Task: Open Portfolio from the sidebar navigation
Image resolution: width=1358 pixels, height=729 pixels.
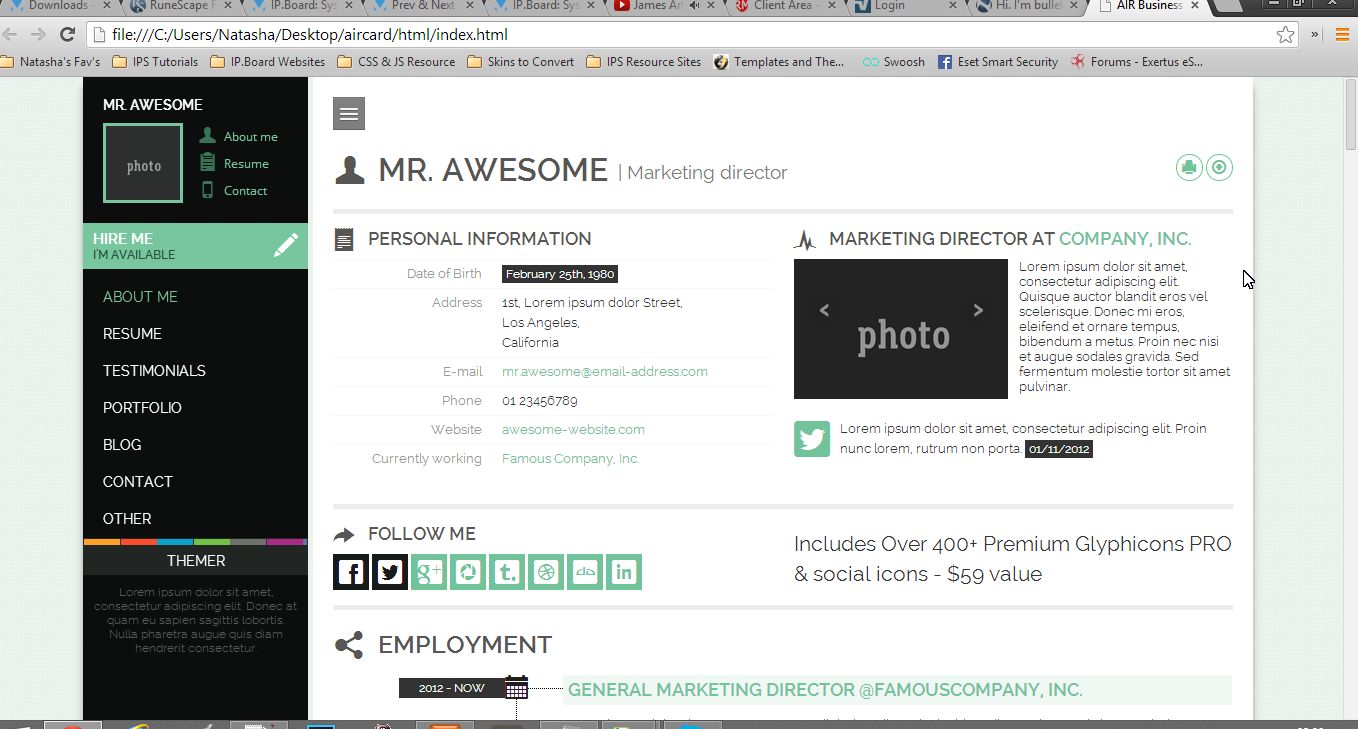Action: pos(142,408)
